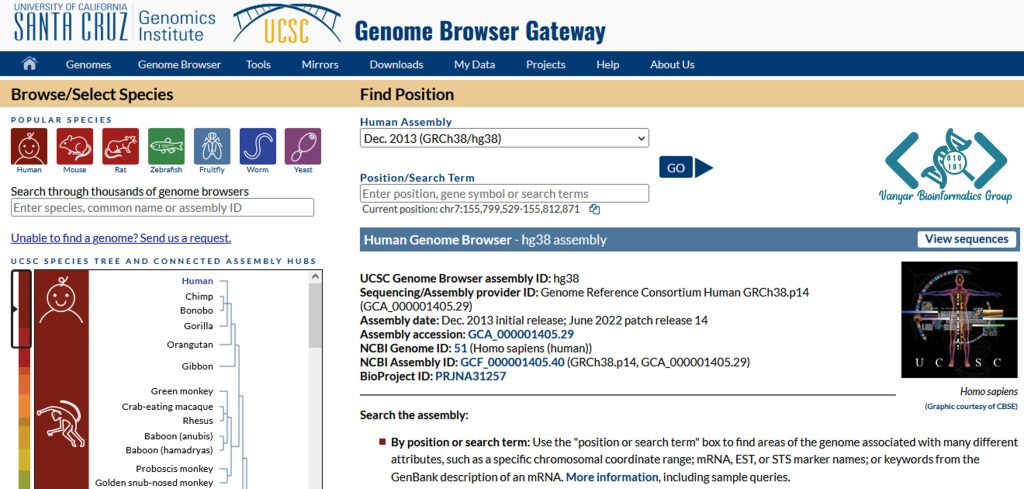Click the Vanyar Bioinformatics Group logo
This screenshot has height=489, width=1024.
(945, 165)
